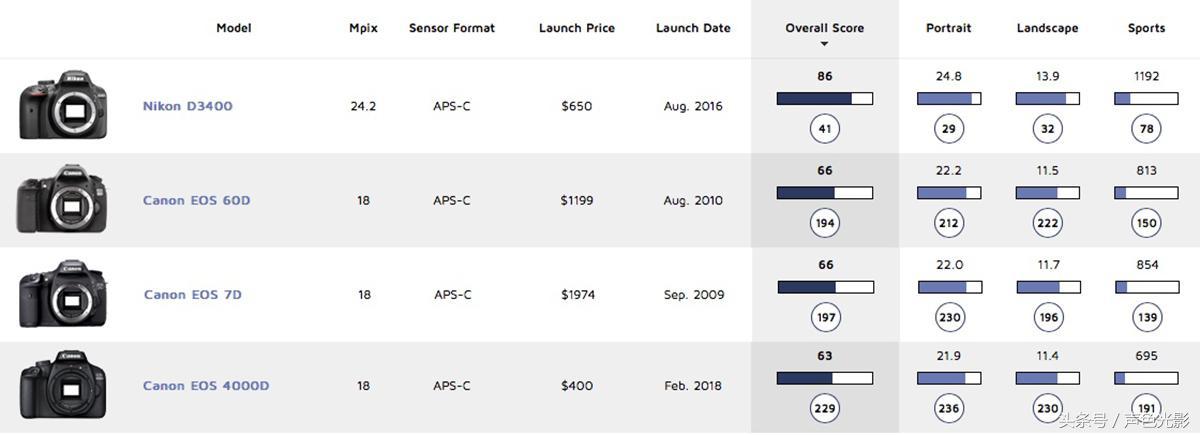This screenshot has height=435, width=1200.
Task: Click portrait rank circle 230
Action: pyautogui.click(x=949, y=317)
